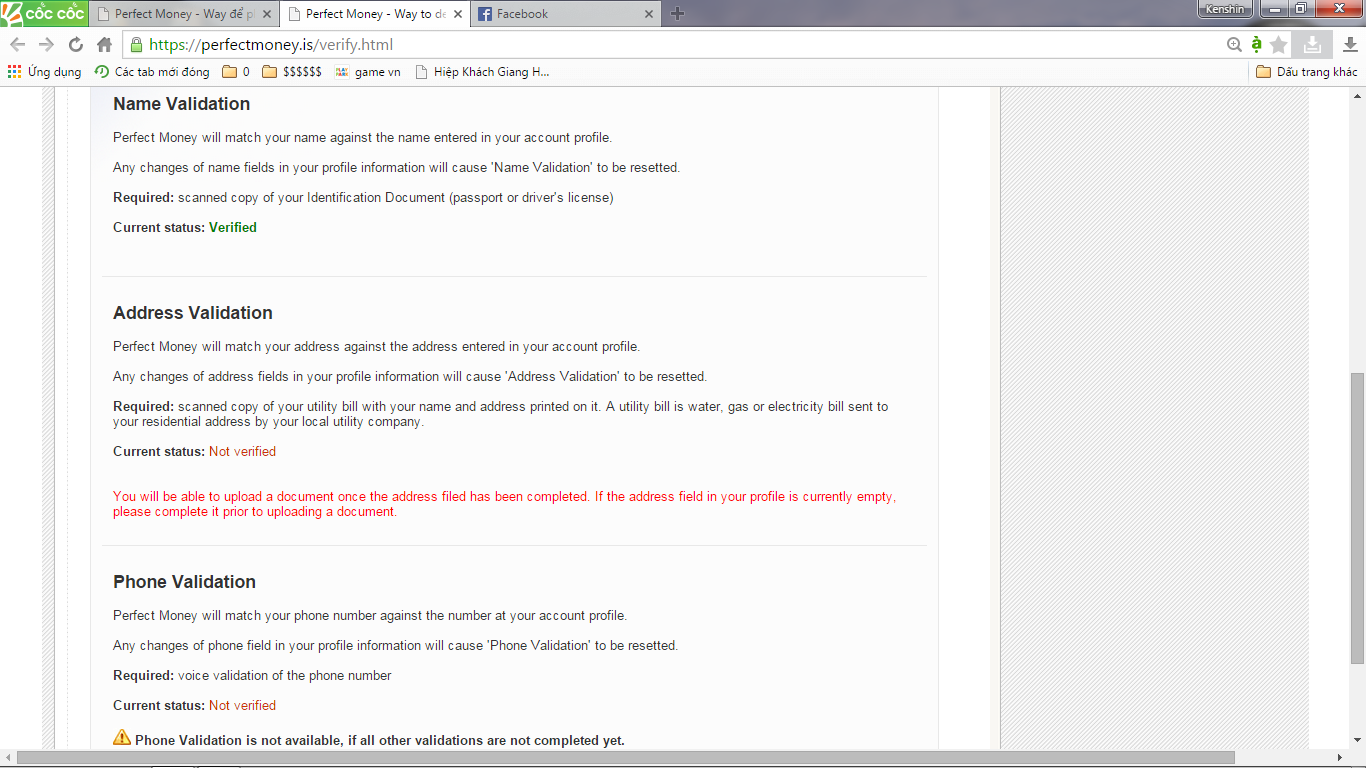Click the zoom magnifier icon in address bar
Viewport: 1366px width, 768px height.
point(1234,44)
